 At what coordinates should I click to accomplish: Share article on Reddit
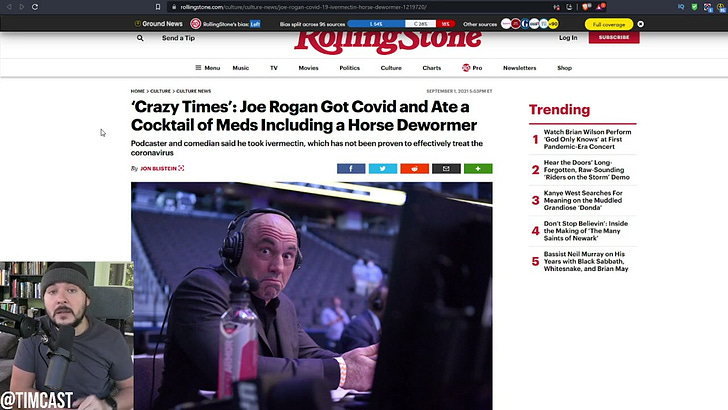click(x=415, y=169)
